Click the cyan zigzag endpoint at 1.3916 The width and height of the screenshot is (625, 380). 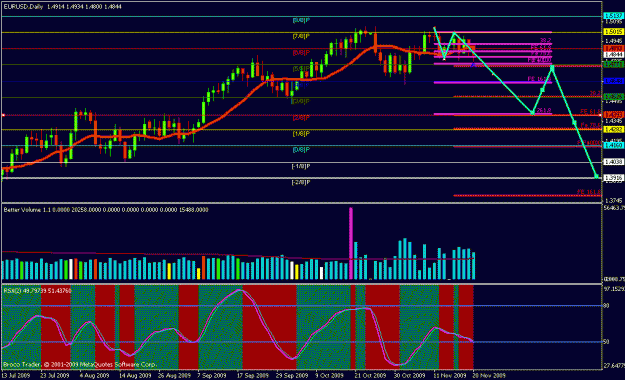pyautogui.click(x=596, y=176)
